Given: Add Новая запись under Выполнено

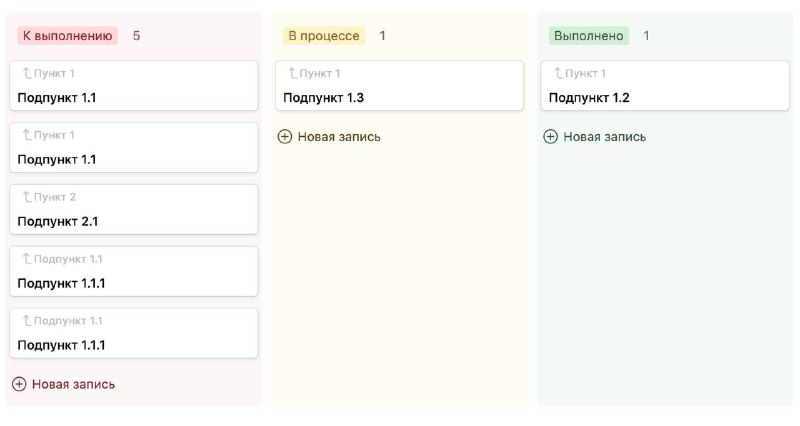Looking at the screenshot, I should click(x=595, y=137).
